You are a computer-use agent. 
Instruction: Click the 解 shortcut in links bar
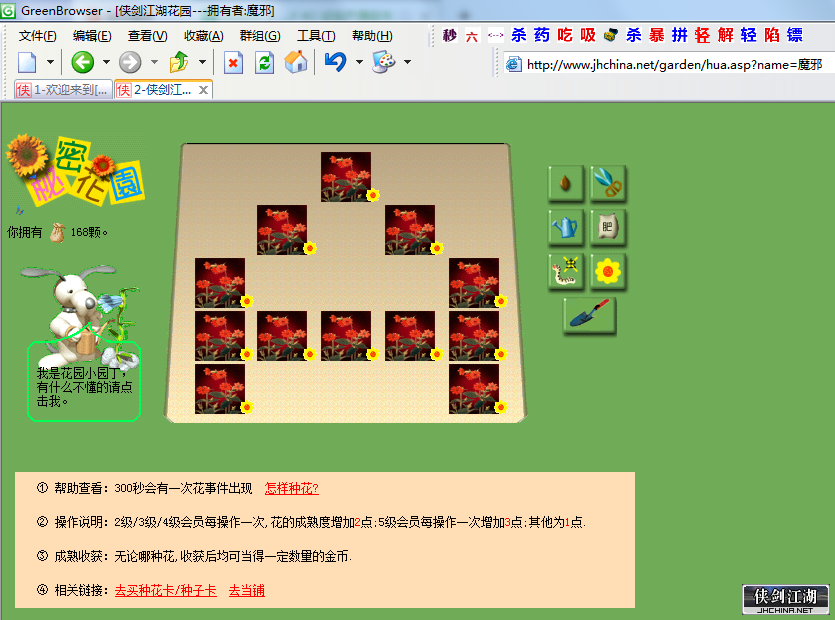[725, 35]
